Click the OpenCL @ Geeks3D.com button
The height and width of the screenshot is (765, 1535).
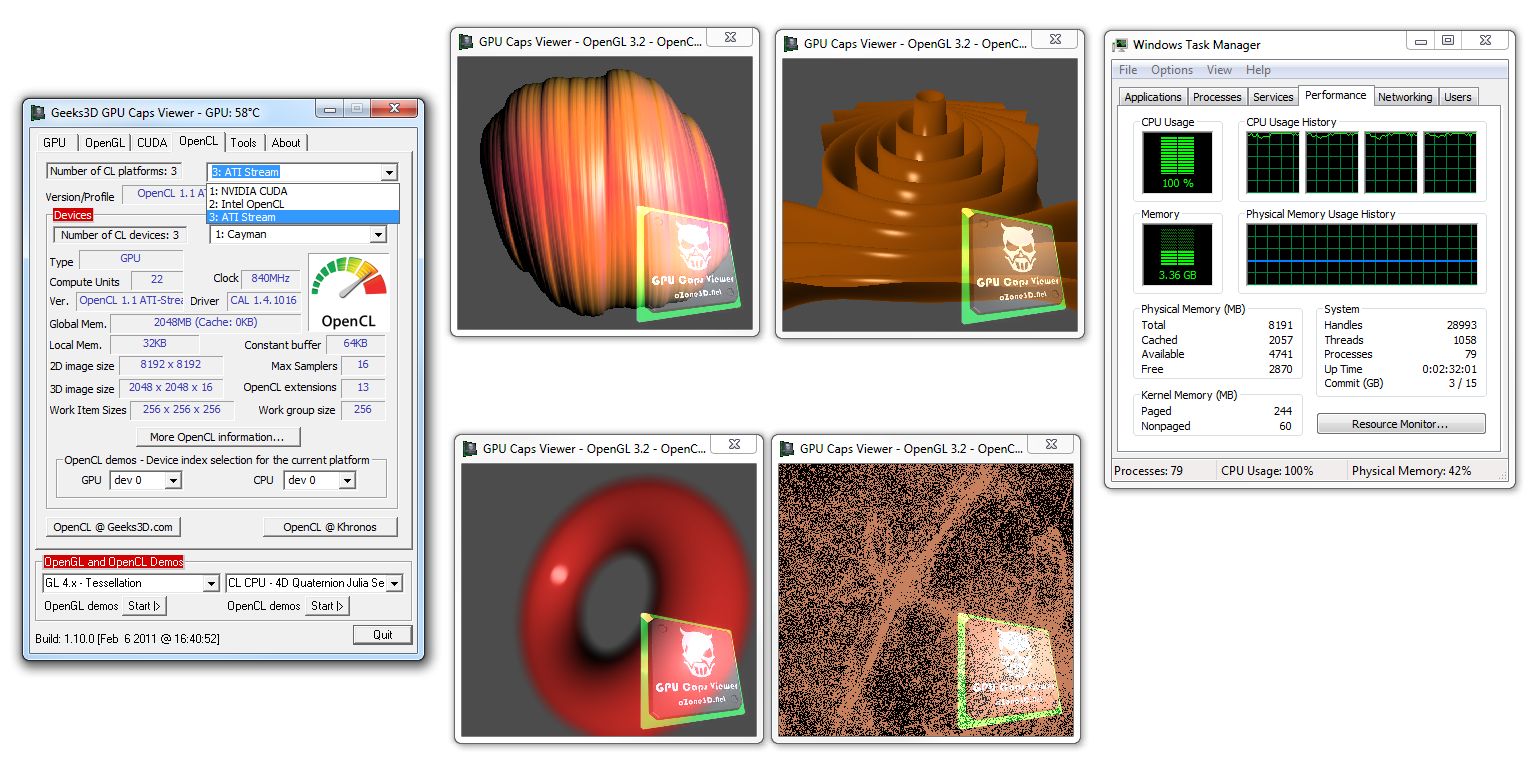click(x=113, y=527)
